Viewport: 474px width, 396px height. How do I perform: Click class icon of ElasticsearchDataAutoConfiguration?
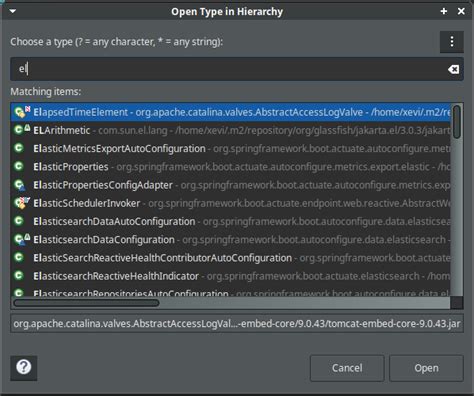19,221
